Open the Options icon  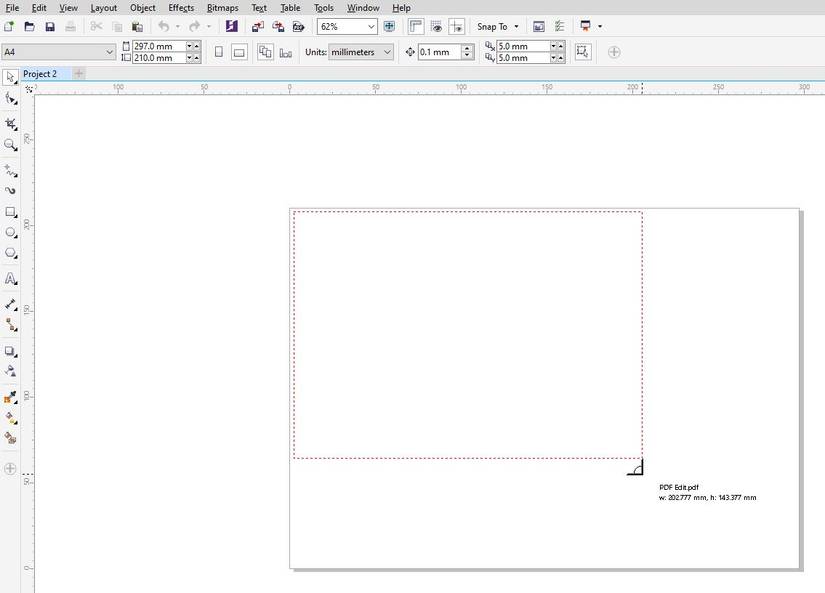[x=539, y=26]
